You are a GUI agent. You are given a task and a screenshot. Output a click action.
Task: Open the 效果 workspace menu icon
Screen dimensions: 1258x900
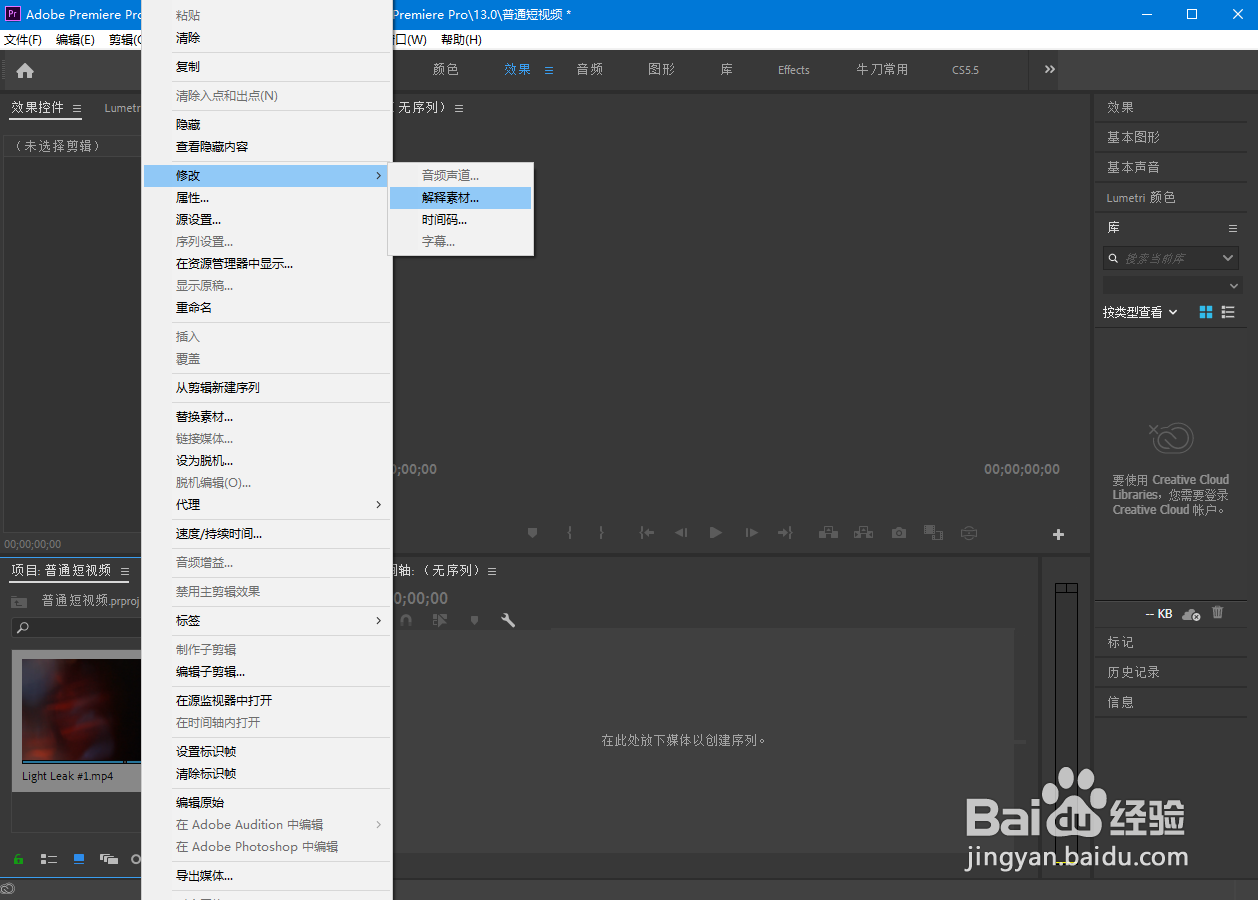(x=549, y=70)
